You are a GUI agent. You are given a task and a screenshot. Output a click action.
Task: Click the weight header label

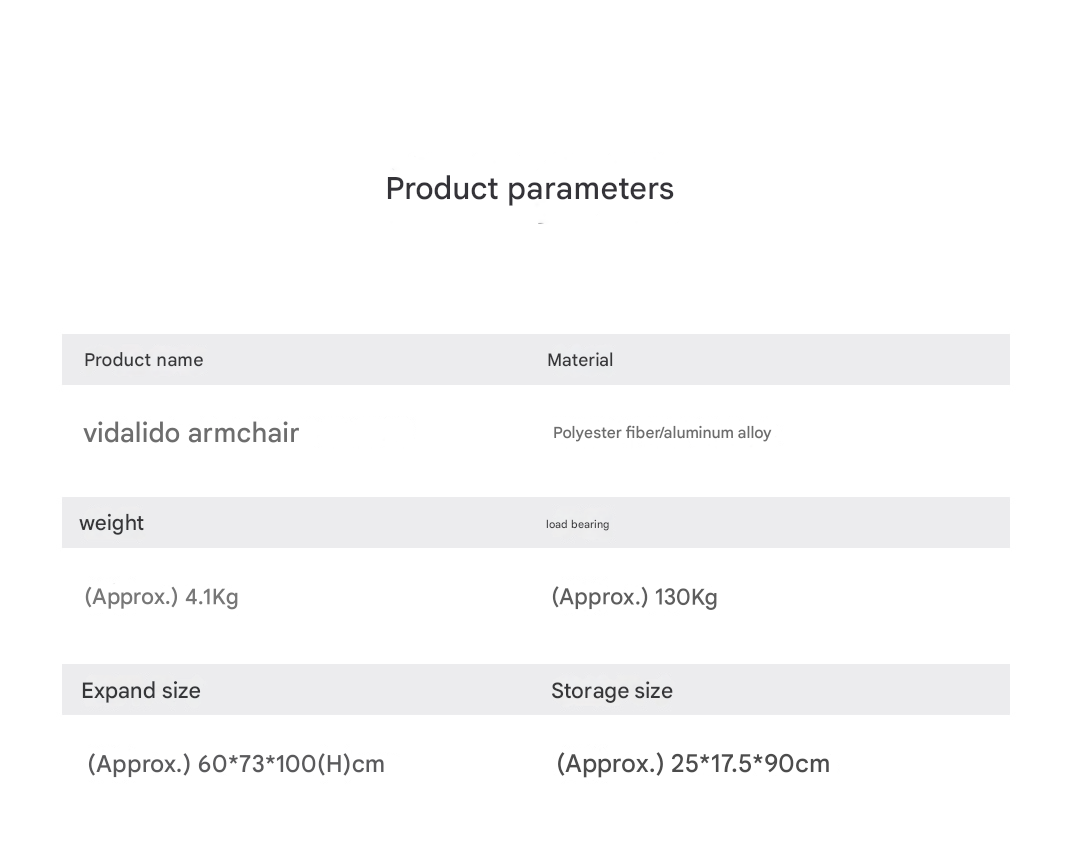[x=111, y=523]
